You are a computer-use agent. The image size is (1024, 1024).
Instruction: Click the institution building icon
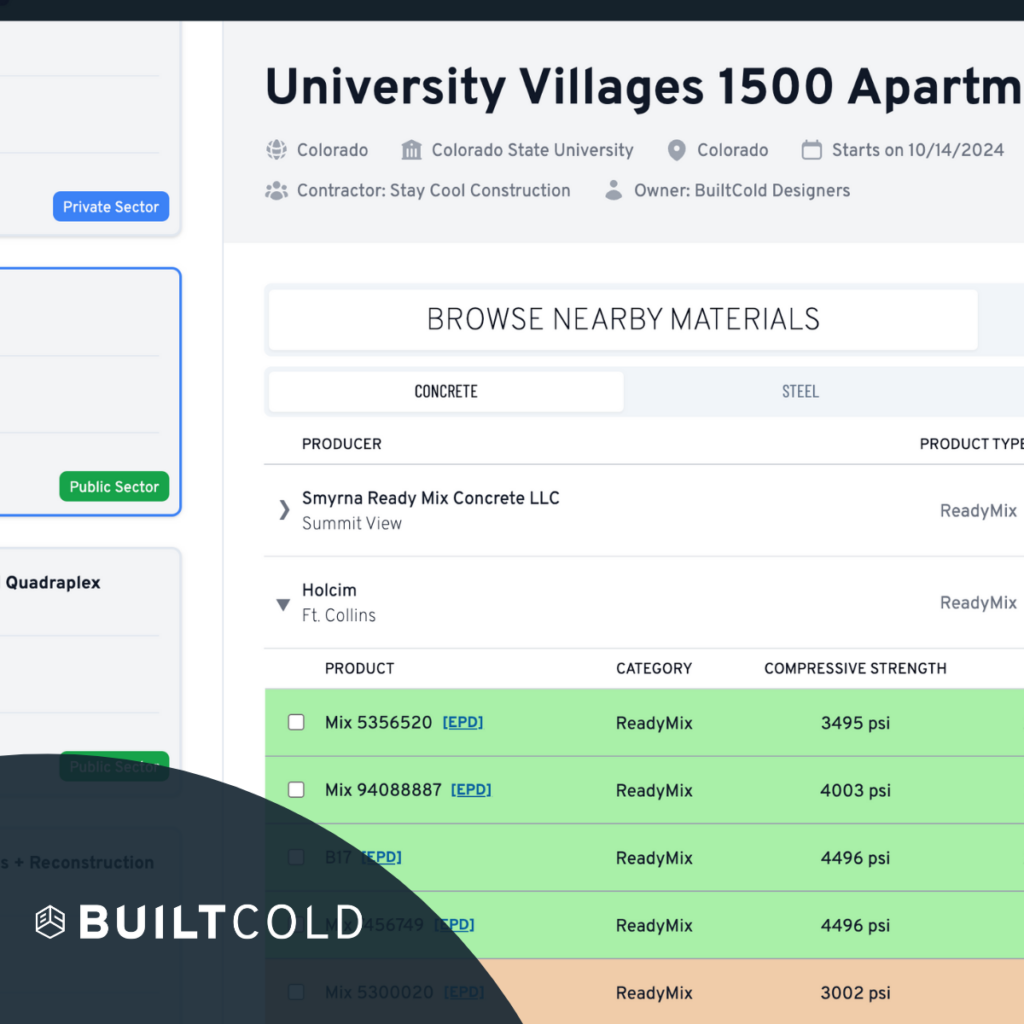pos(411,150)
